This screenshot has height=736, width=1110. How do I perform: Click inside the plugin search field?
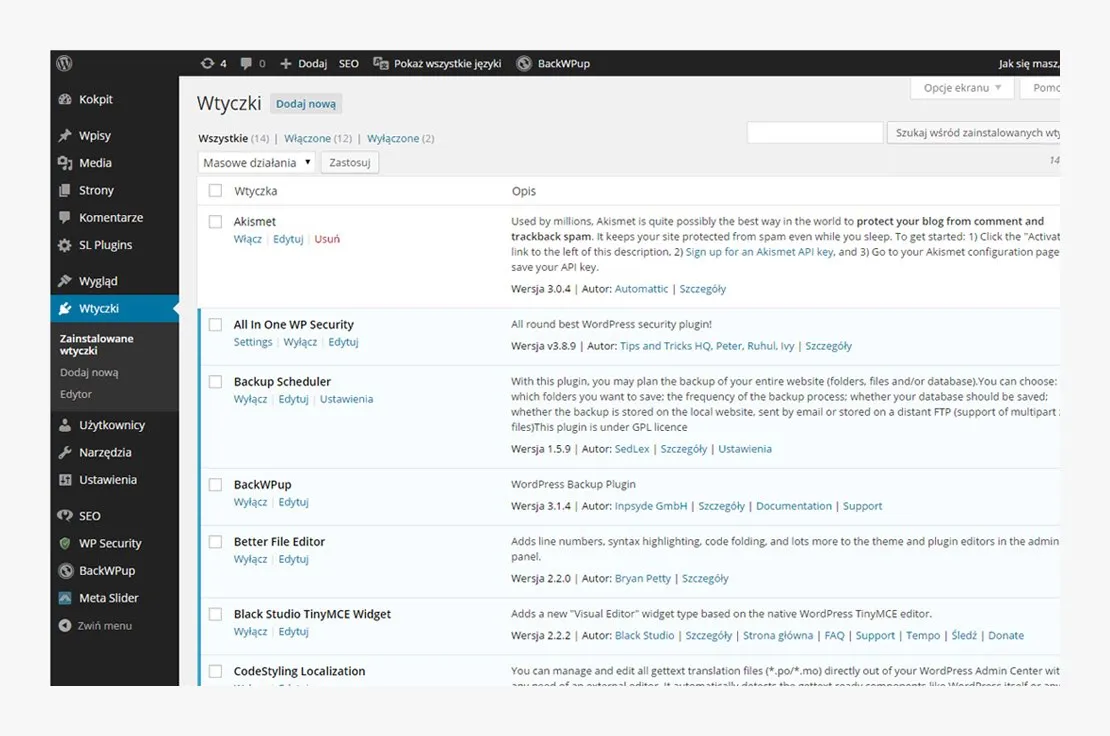[x=814, y=131]
